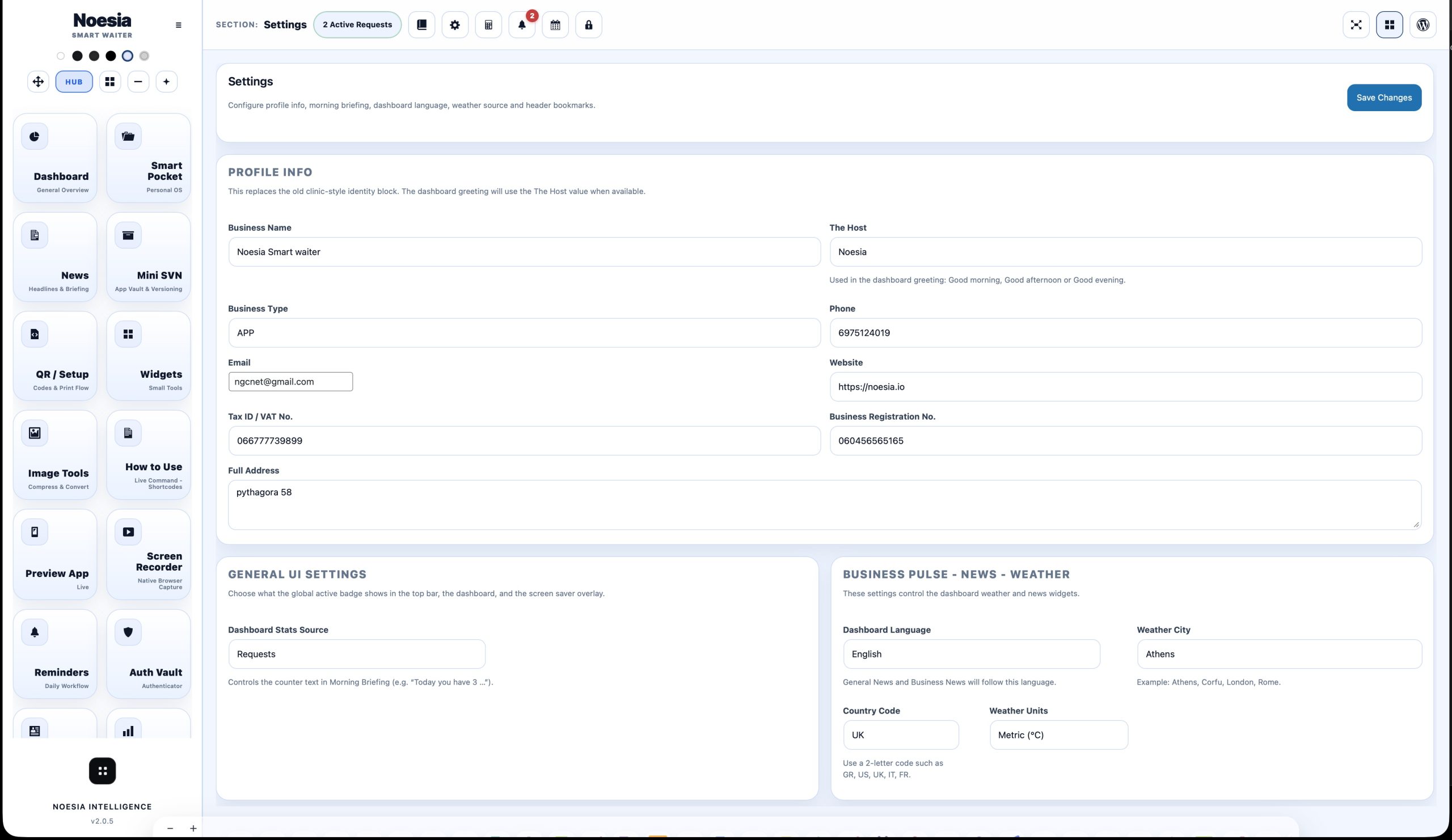Open the How to Use tile
Screen dimensions: 1452x840
tap(149, 454)
